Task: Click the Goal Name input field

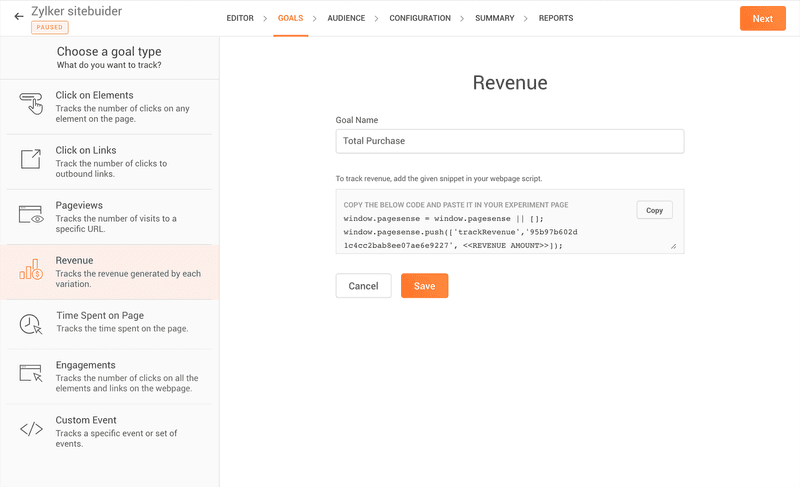Action: click(509, 141)
